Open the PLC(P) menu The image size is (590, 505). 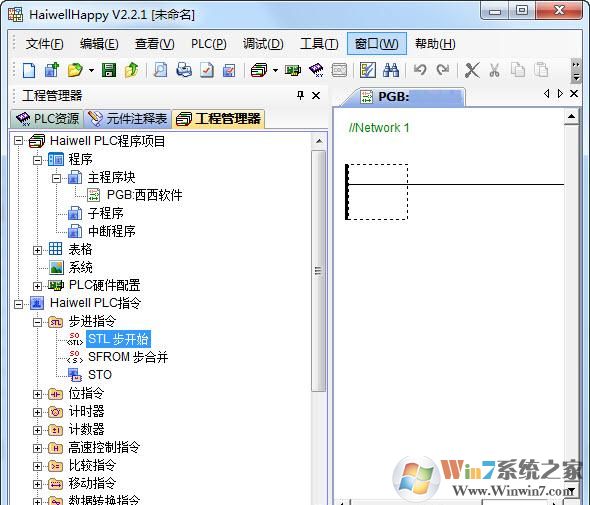coord(208,44)
